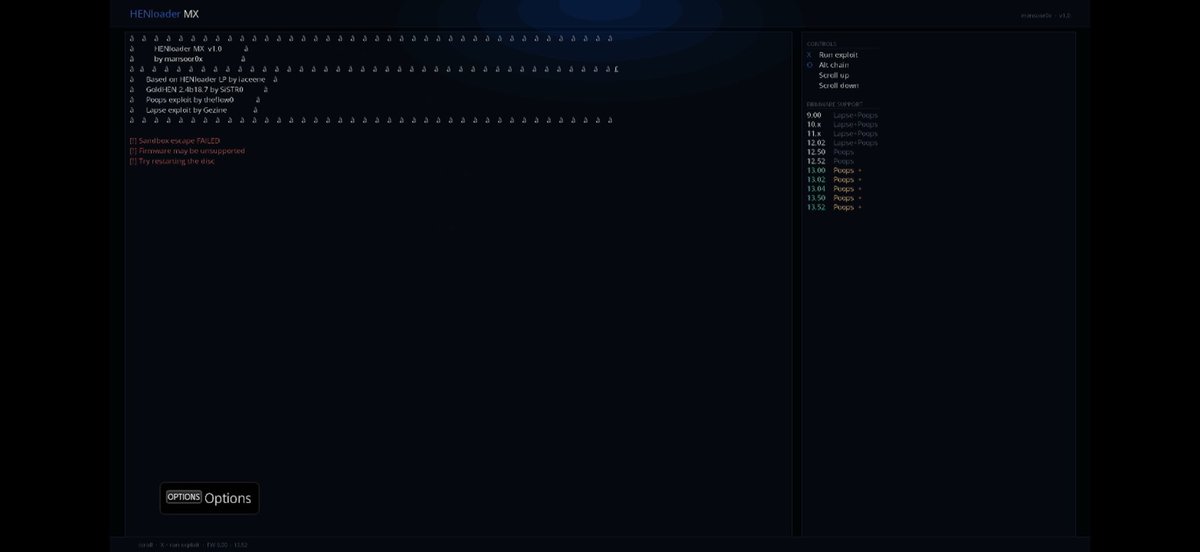Select firmware row 12.02
The image size is (1200, 552).
pos(842,143)
